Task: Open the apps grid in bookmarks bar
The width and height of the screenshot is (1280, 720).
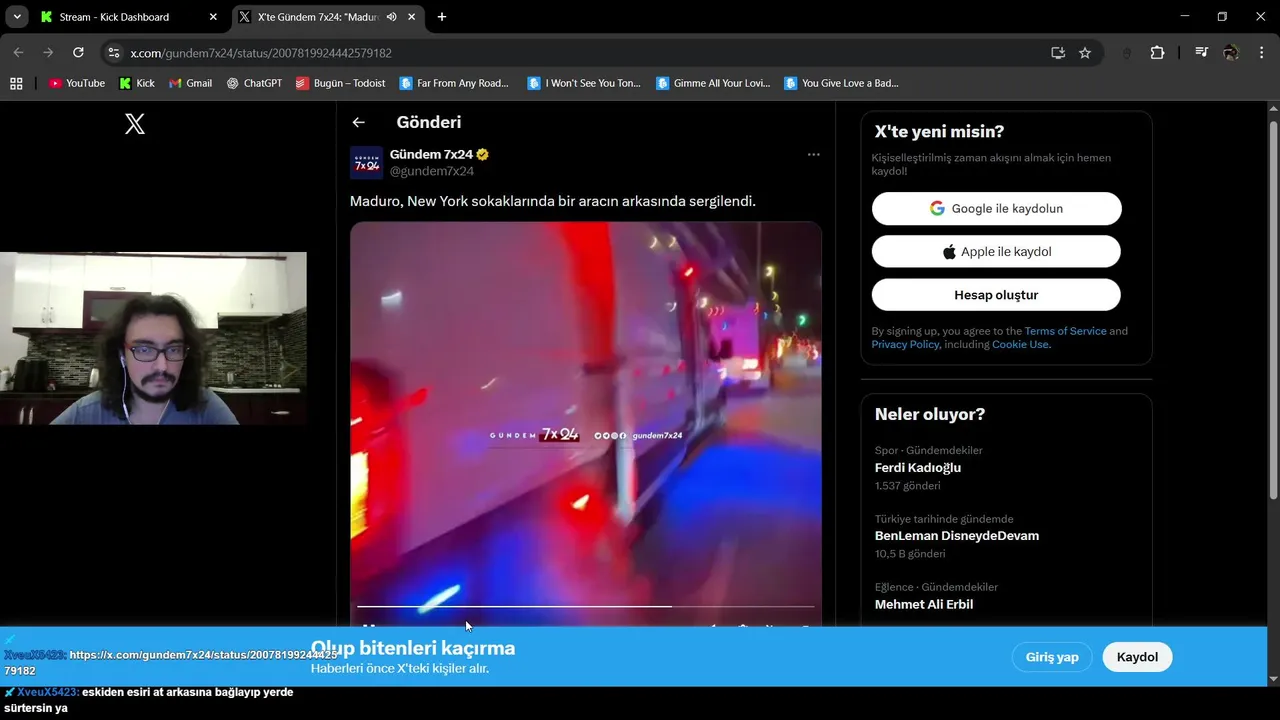Action: (x=16, y=83)
